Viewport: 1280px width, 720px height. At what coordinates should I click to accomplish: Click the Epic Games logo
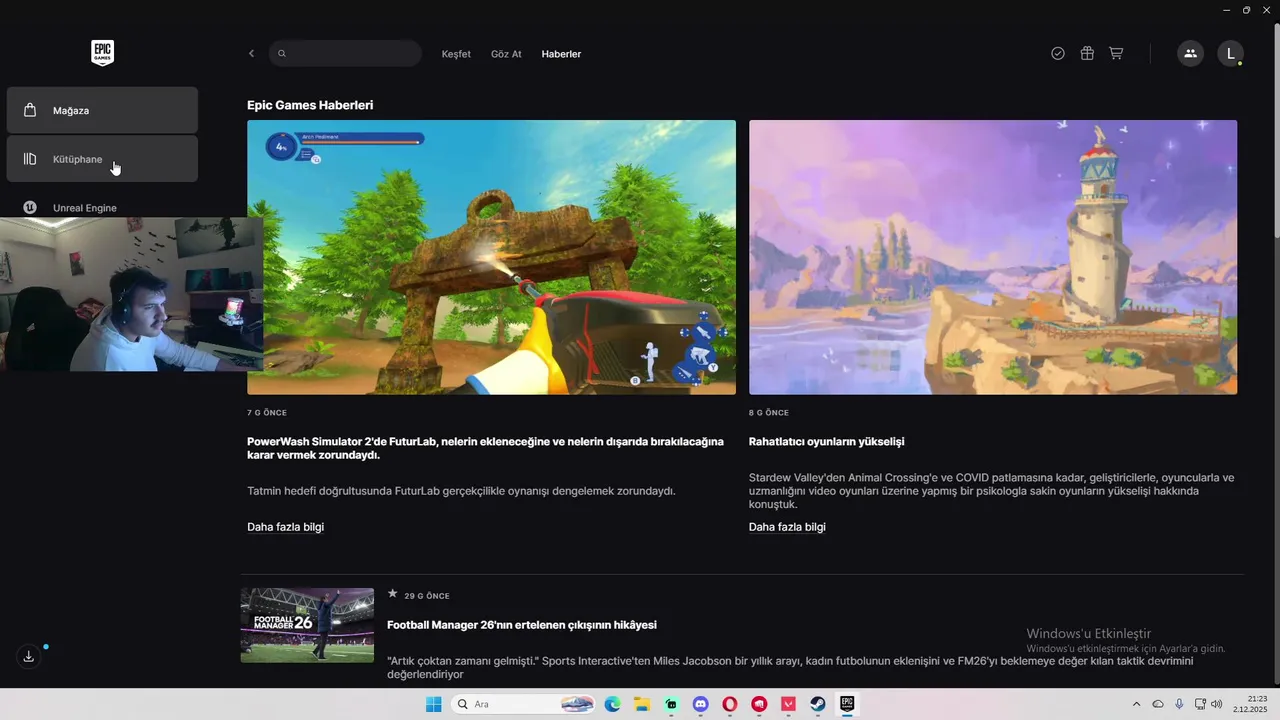coord(102,53)
